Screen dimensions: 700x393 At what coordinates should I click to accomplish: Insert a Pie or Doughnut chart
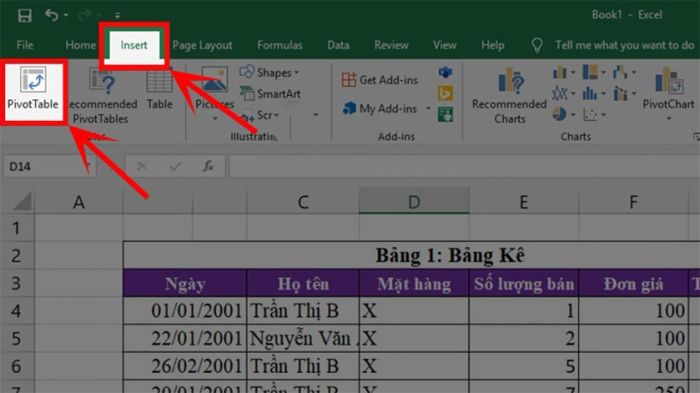[x=564, y=115]
